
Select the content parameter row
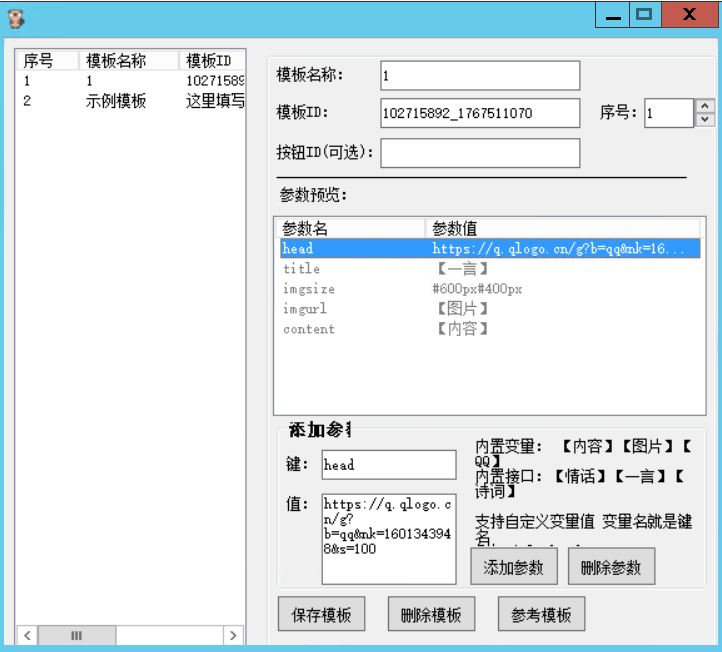[309, 329]
